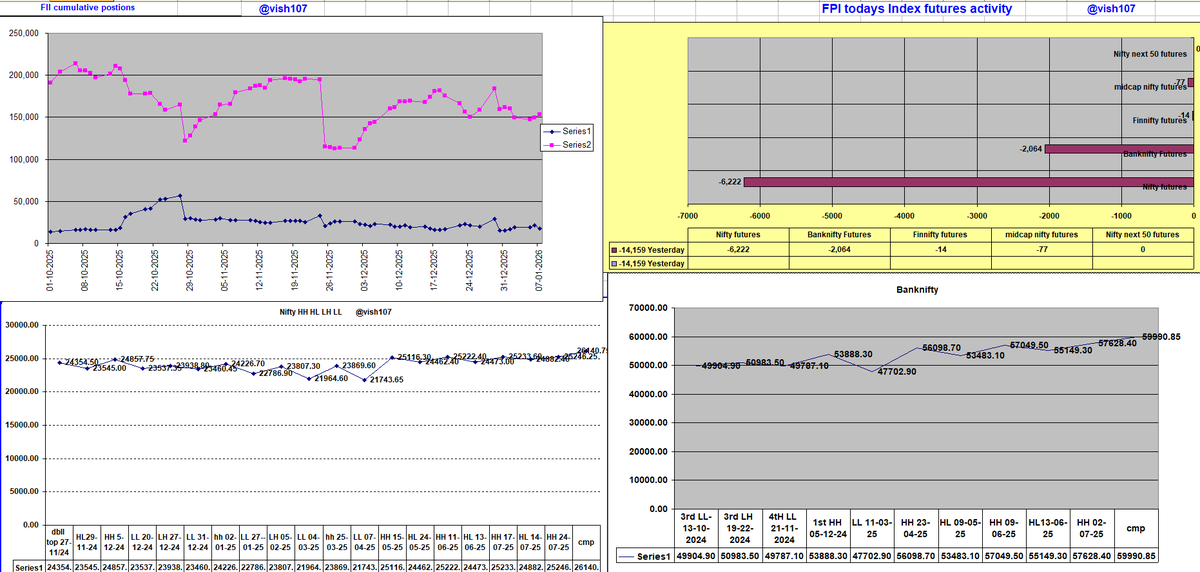
Task: Click the midcap nifty futures bar labeled -77
Action: pos(1190,83)
